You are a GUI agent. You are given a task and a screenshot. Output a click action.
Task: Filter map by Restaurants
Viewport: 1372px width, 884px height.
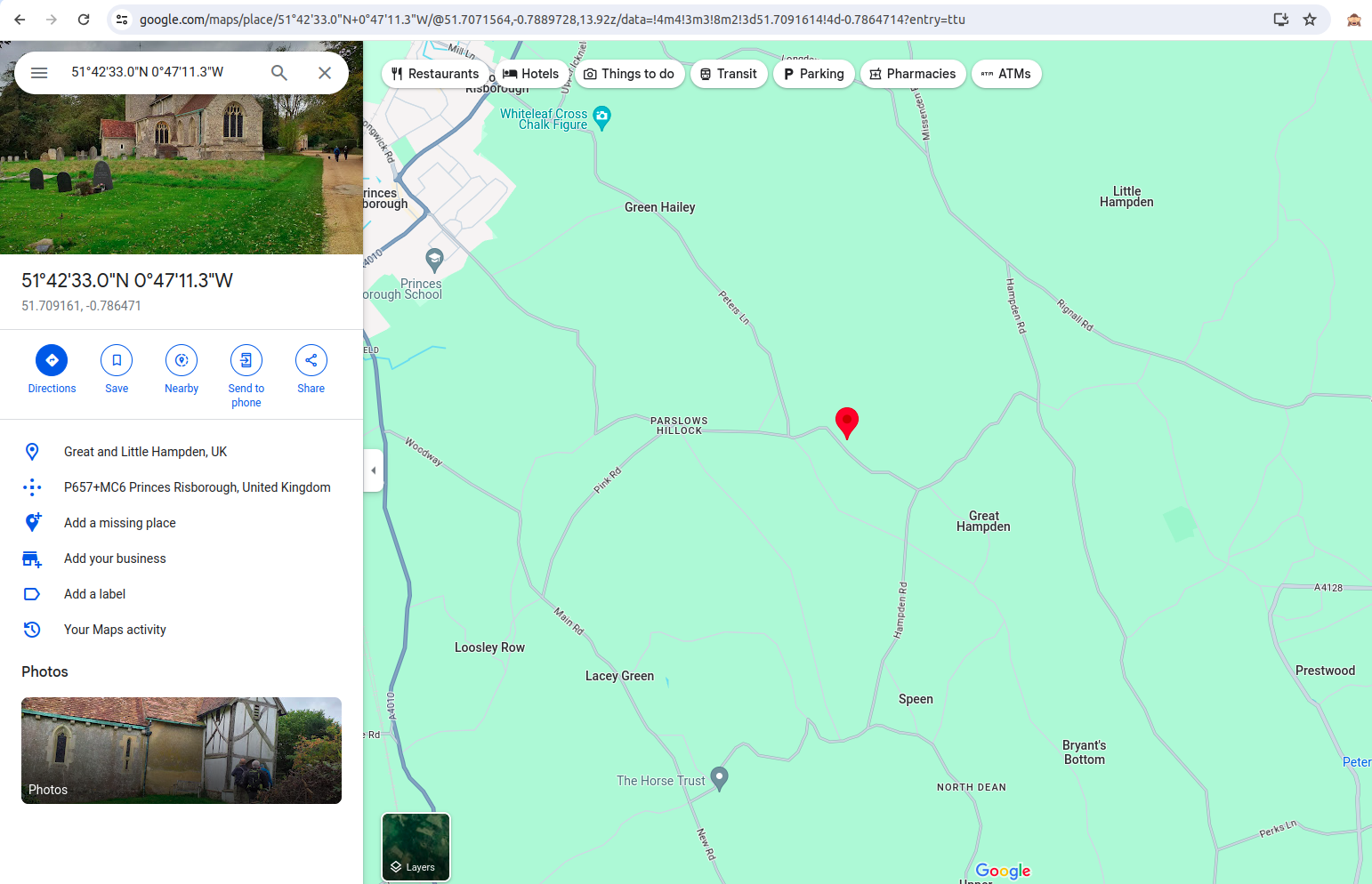click(x=436, y=74)
